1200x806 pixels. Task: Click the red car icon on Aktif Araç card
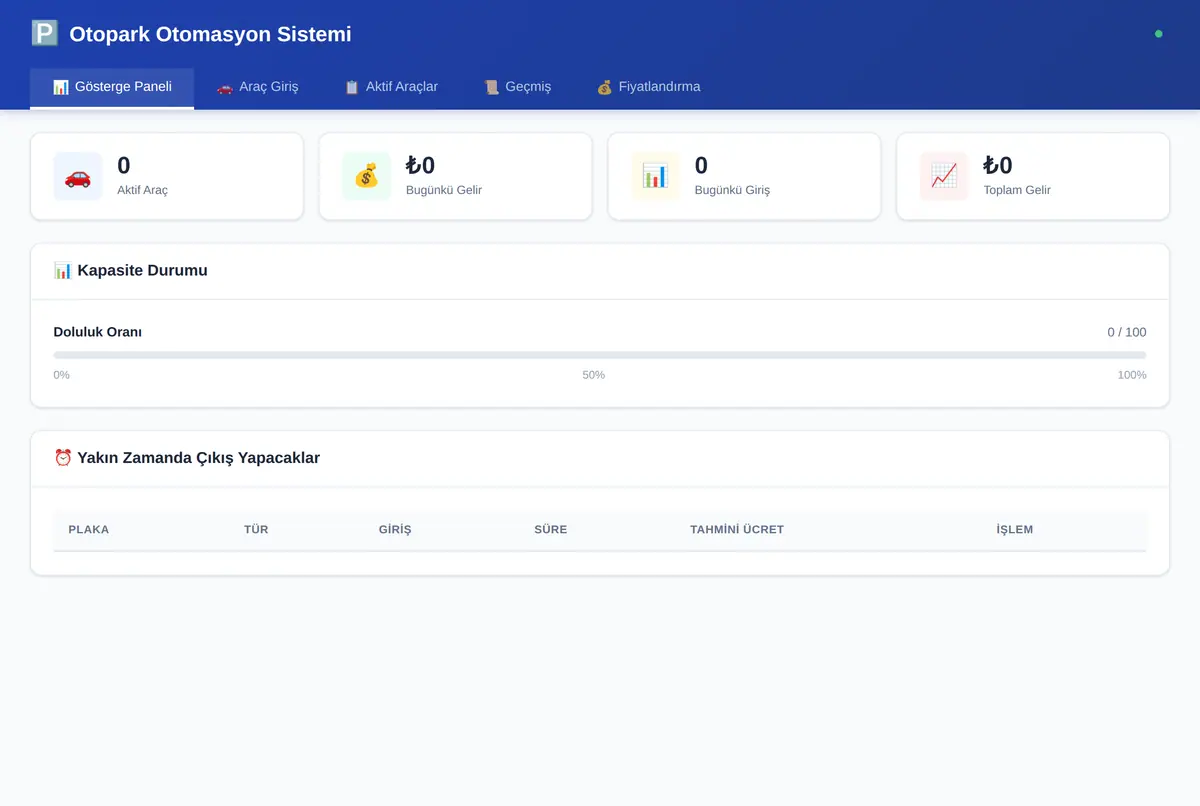point(78,177)
